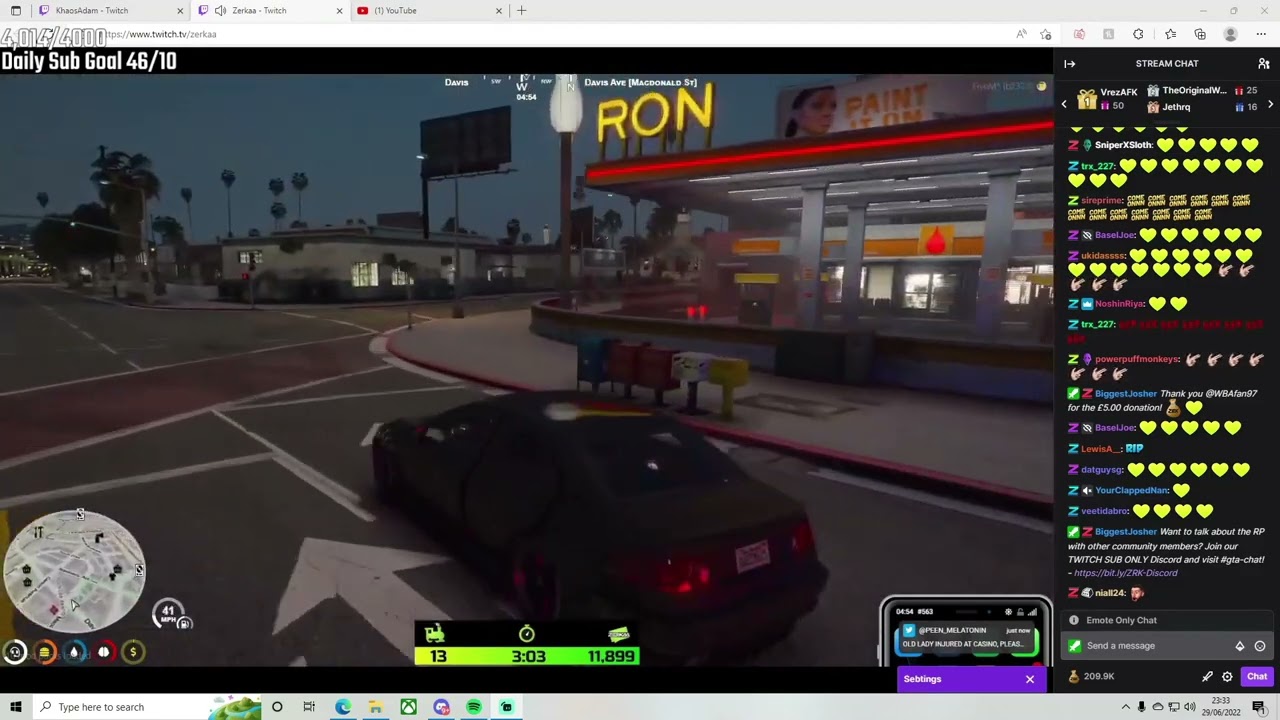Open the network tray icon
Screen dimensions: 1280x720
coord(1174,707)
